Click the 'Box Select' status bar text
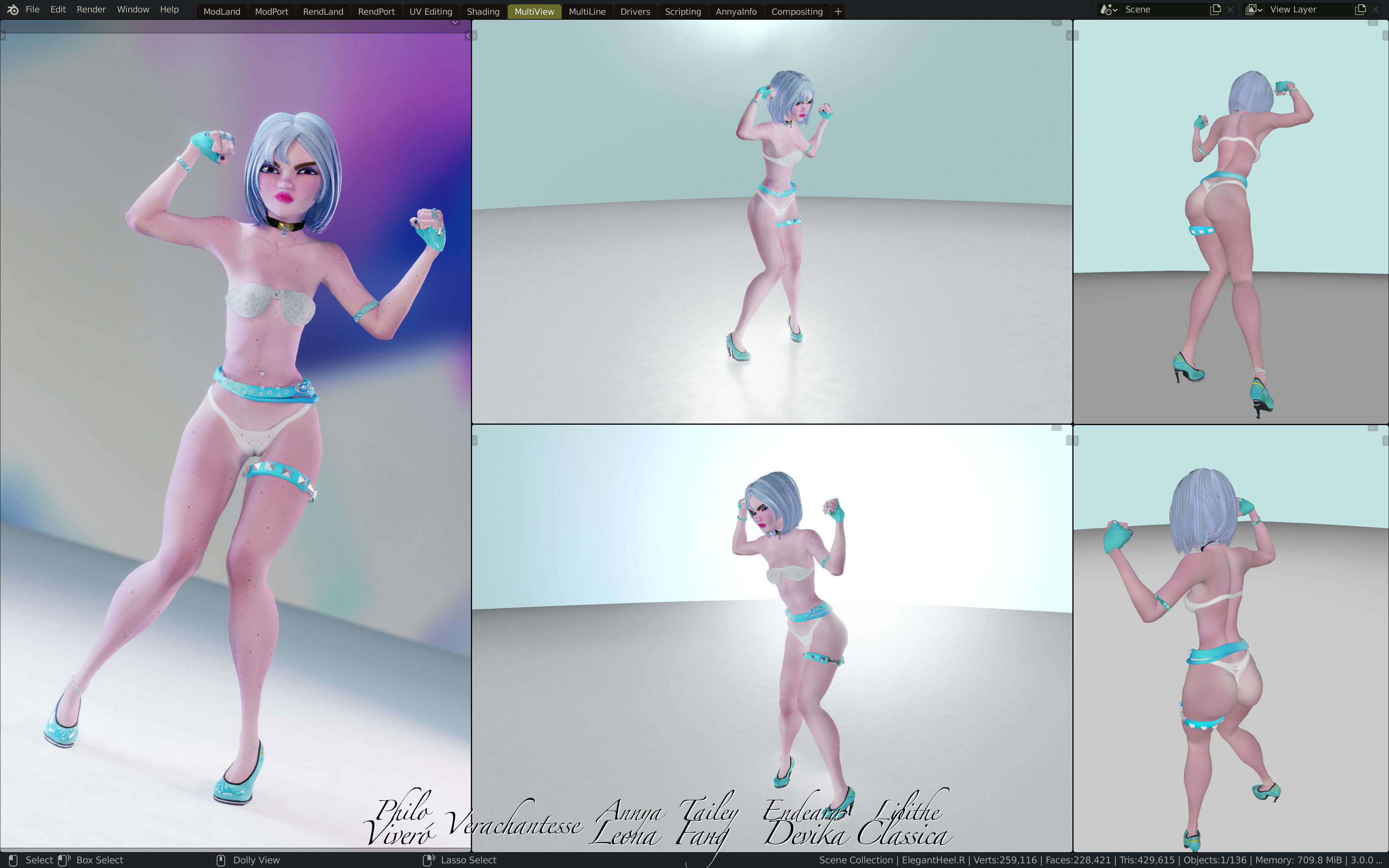This screenshot has width=1389, height=868. pyautogui.click(x=100, y=860)
